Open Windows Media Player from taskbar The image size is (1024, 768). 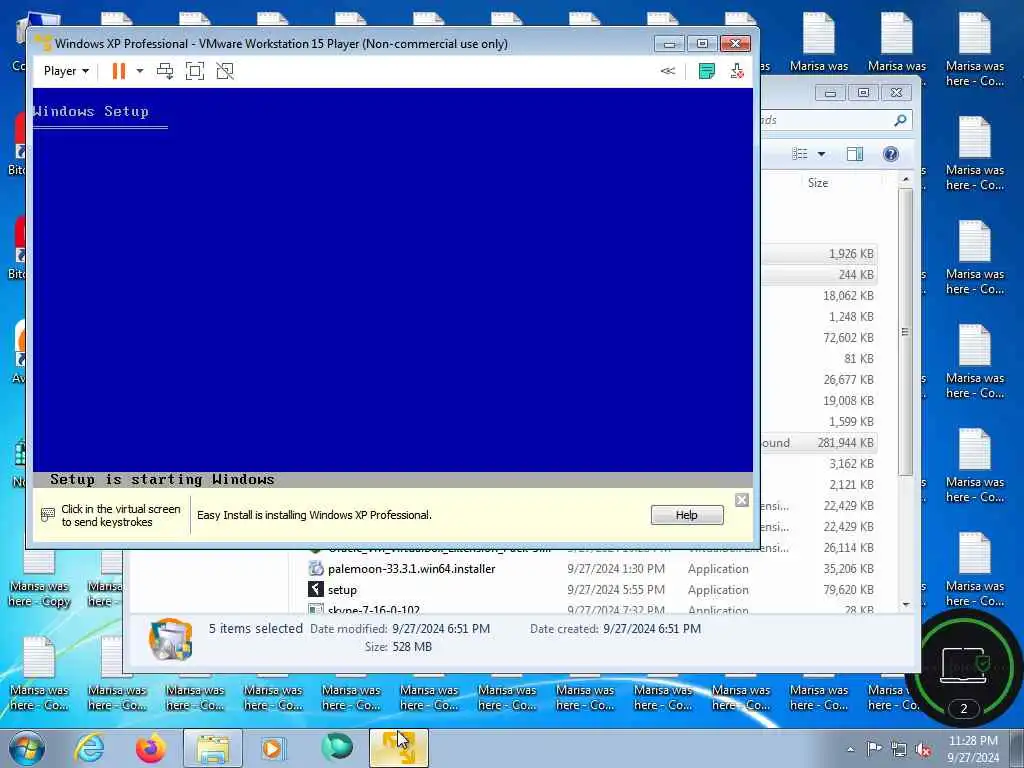[273, 748]
